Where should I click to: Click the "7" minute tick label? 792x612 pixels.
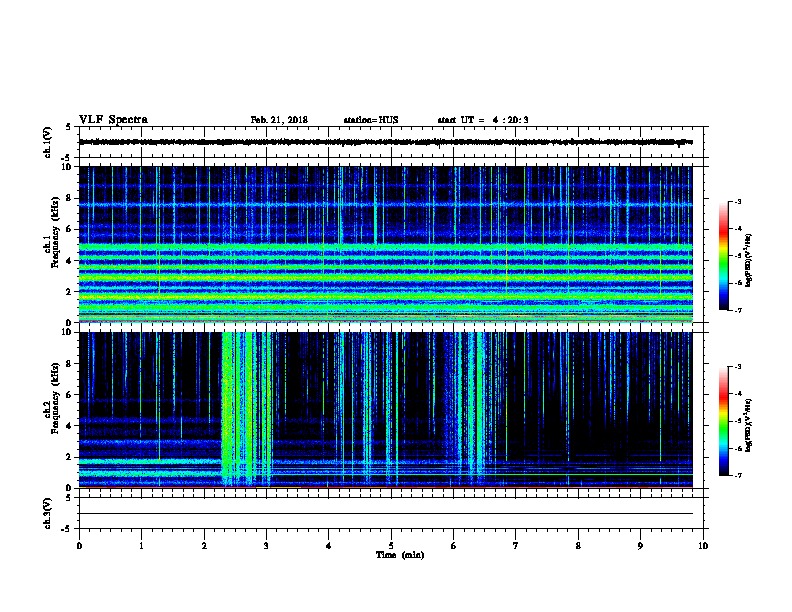pyautogui.click(x=516, y=546)
